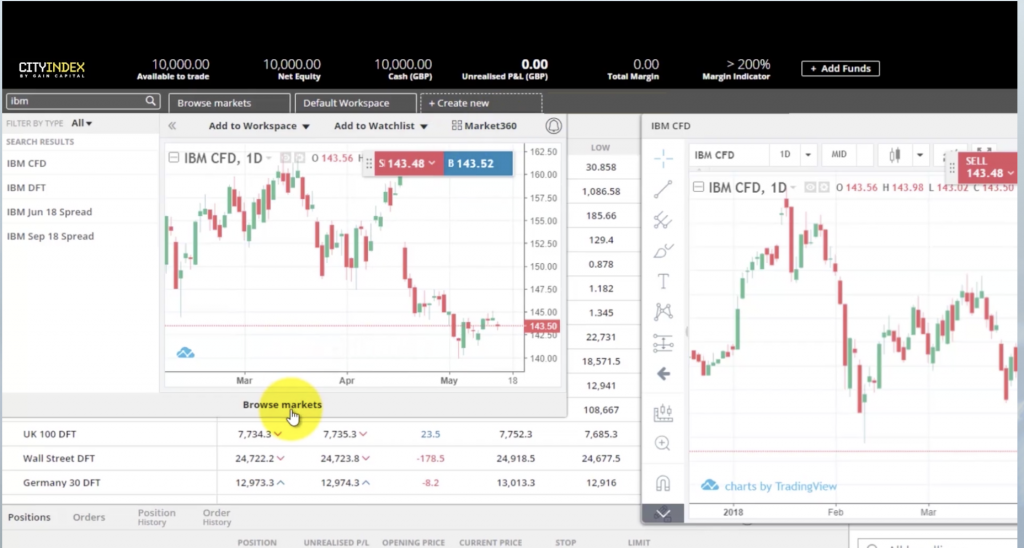Open chart style dropdown arrow next to candles
The image size is (1024, 548).
point(920,155)
